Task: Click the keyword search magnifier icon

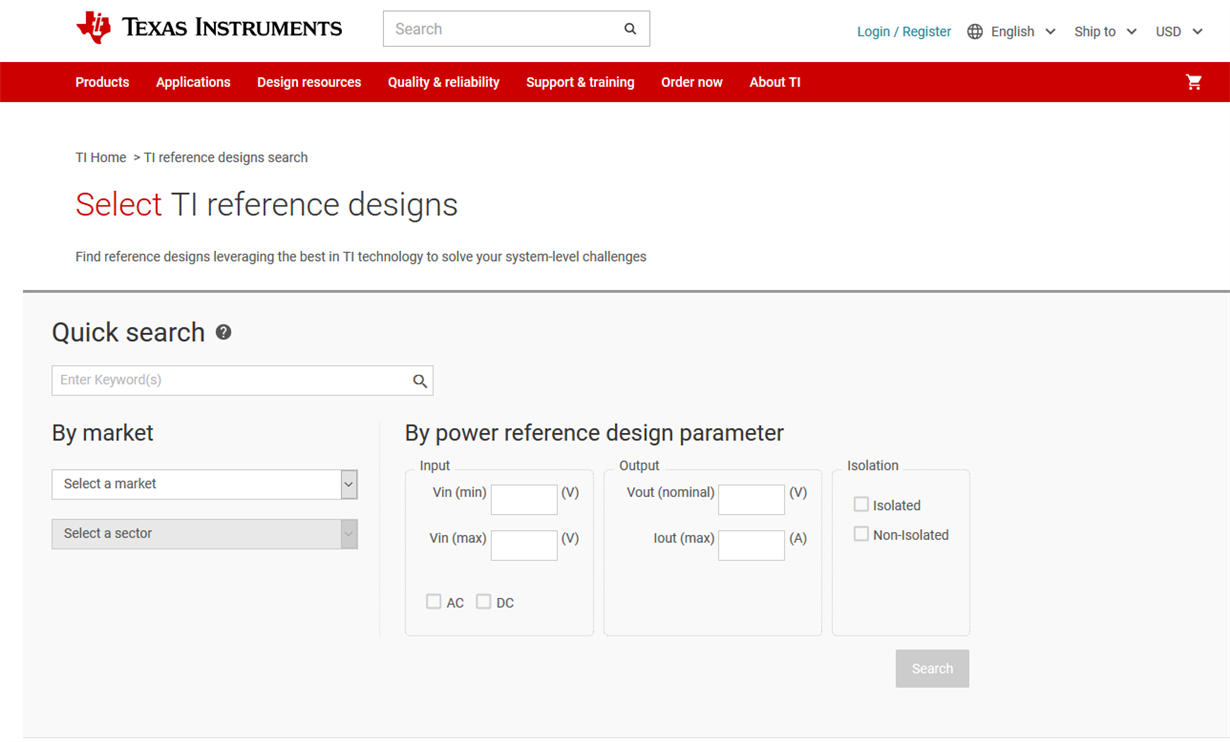Action: pos(420,381)
